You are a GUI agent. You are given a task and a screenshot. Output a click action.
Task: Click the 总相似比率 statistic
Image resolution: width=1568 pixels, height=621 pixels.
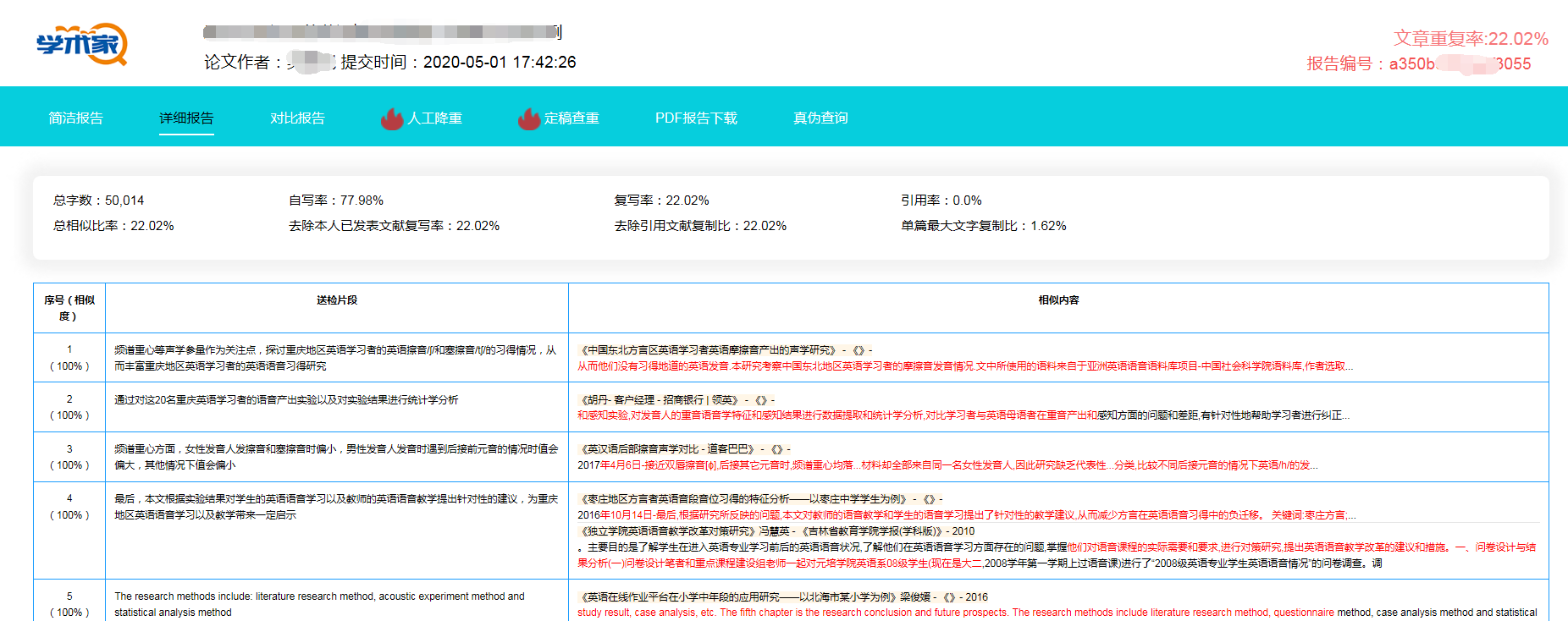click(x=113, y=226)
